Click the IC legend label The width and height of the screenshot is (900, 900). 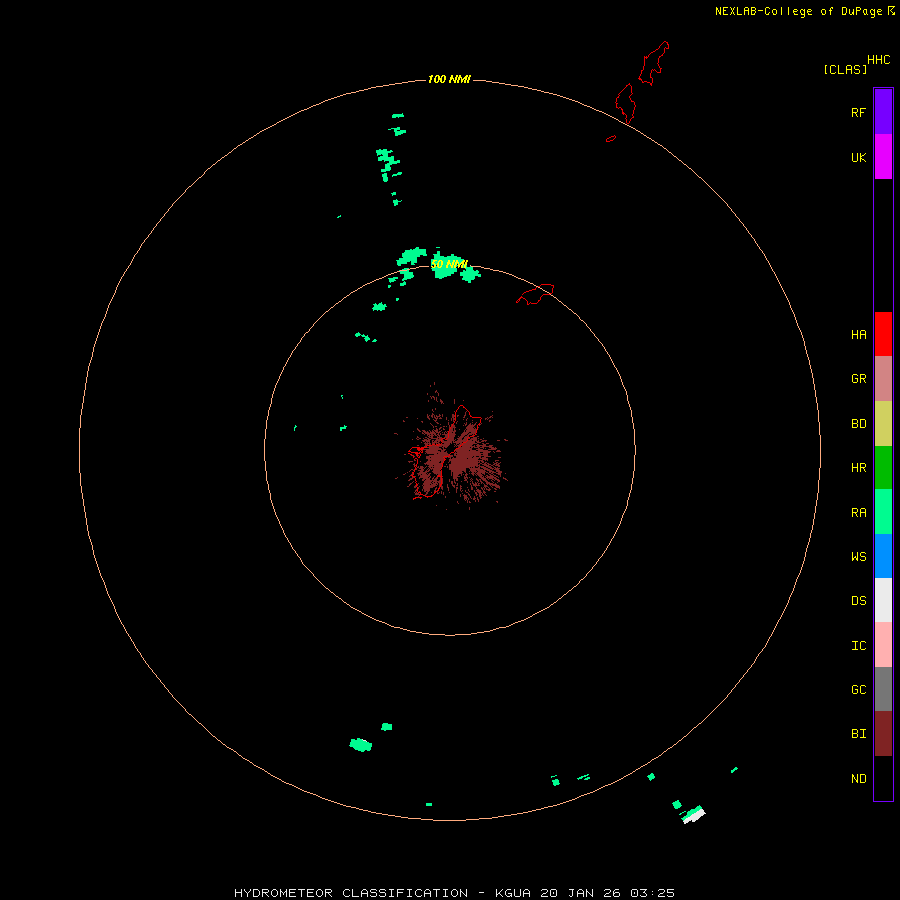pos(858,646)
